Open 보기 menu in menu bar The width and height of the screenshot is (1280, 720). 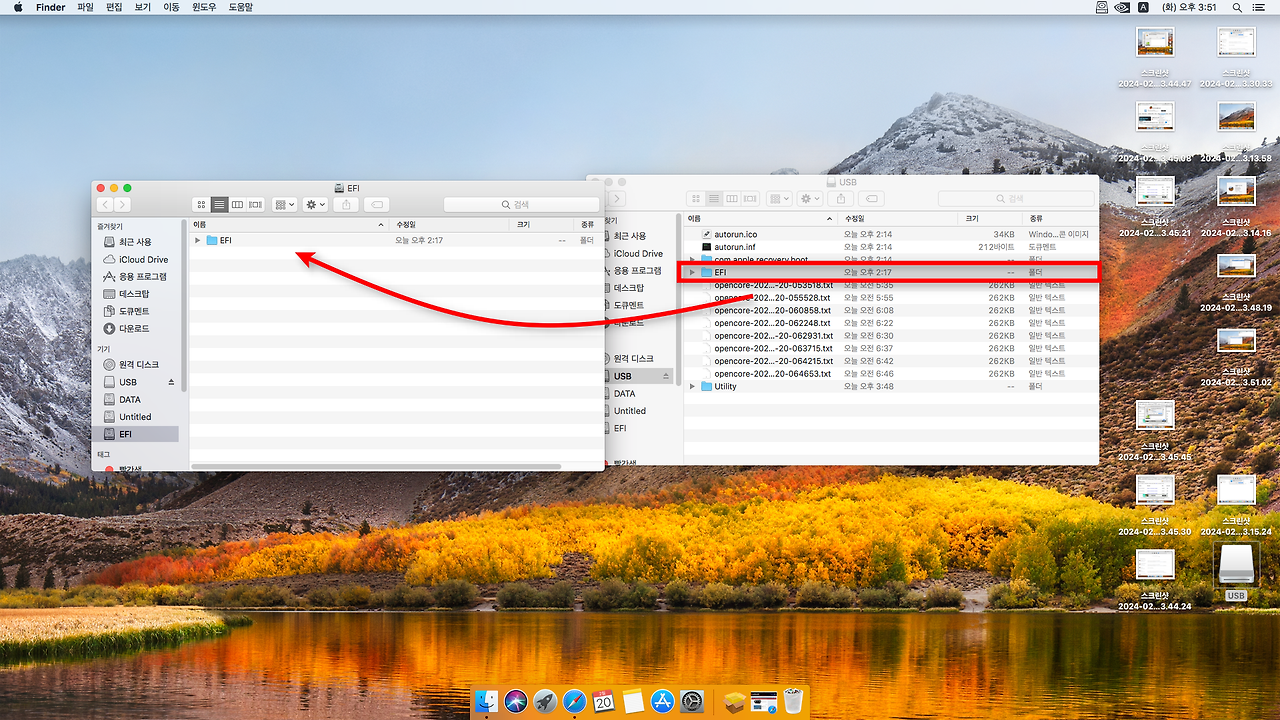pyautogui.click(x=143, y=7)
